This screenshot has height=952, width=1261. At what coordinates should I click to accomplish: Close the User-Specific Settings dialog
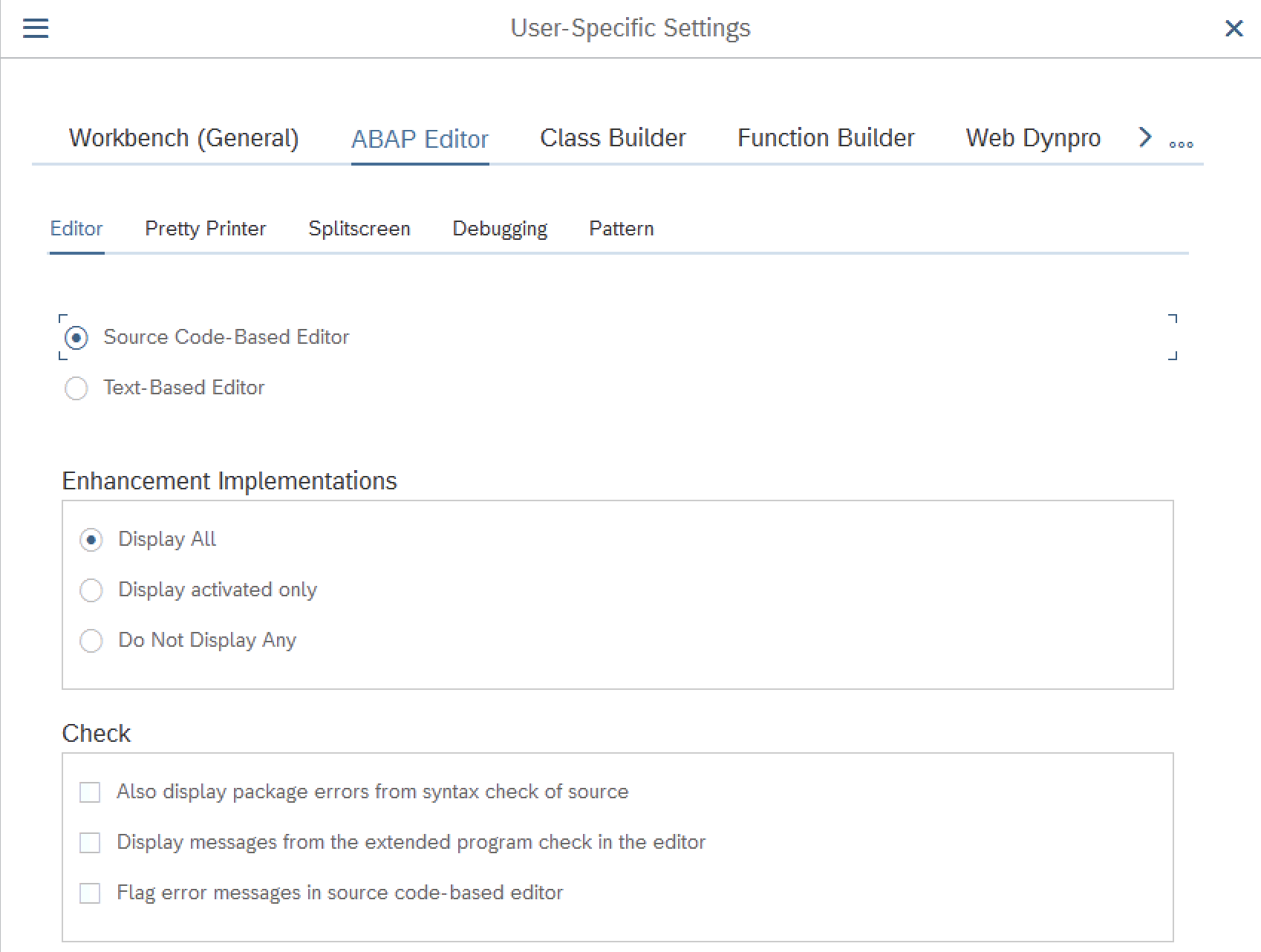pyautogui.click(x=1234, y=28)
